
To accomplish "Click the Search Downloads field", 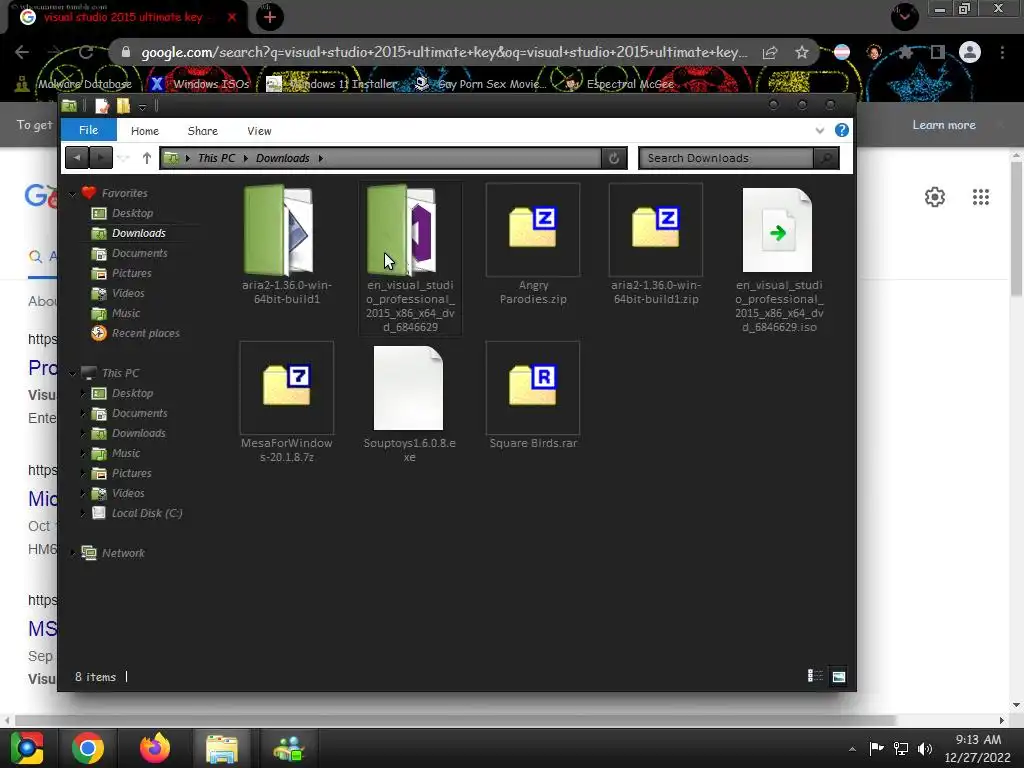I will point(726,158).
